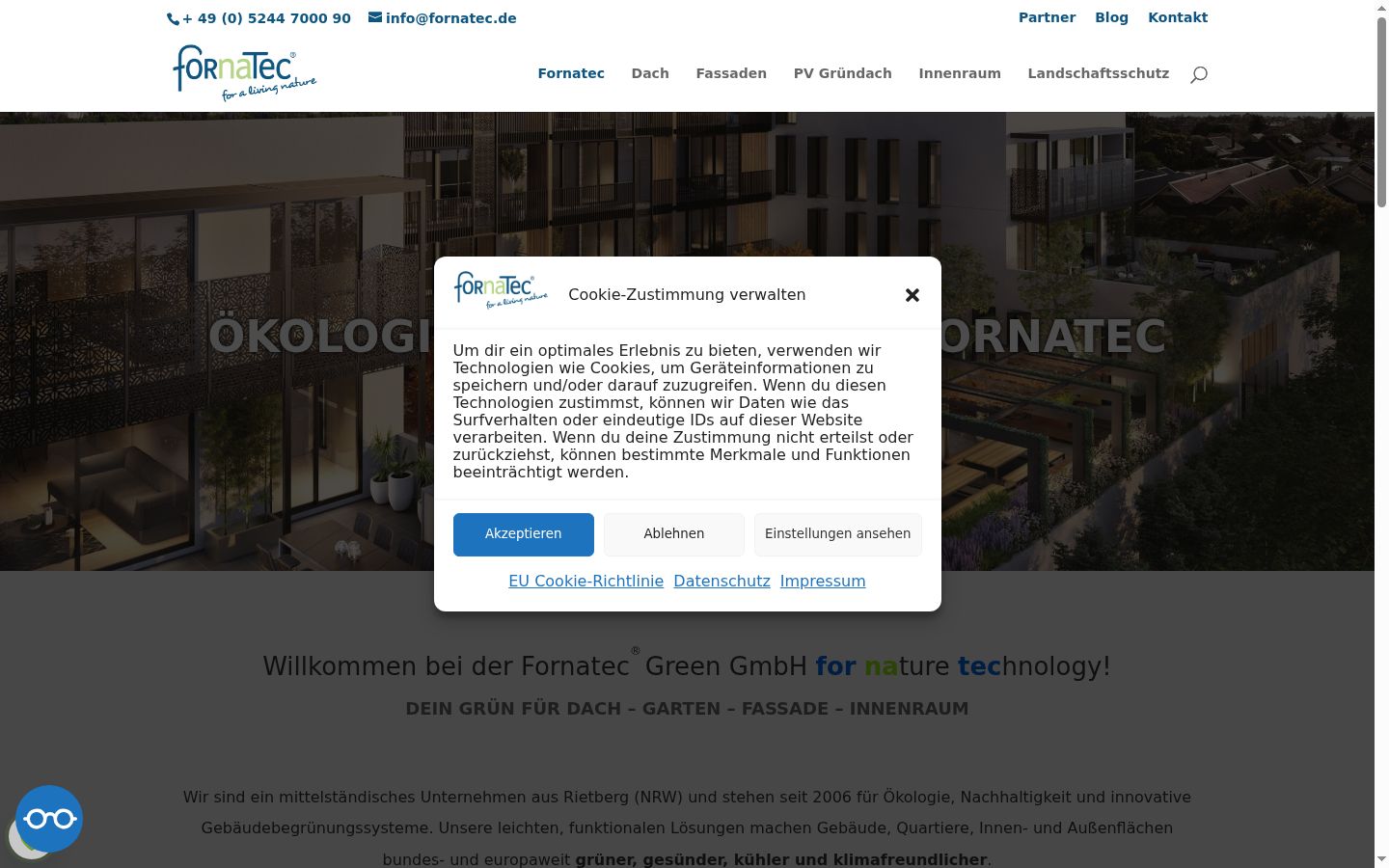Open the PV Gründach menu item

click(x=843, y=73)
